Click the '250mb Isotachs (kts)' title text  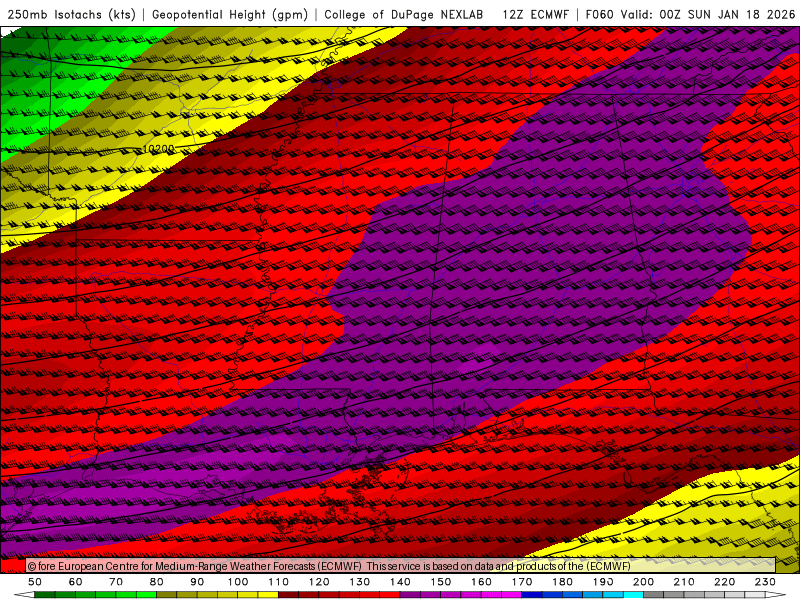tap(71, 14)
